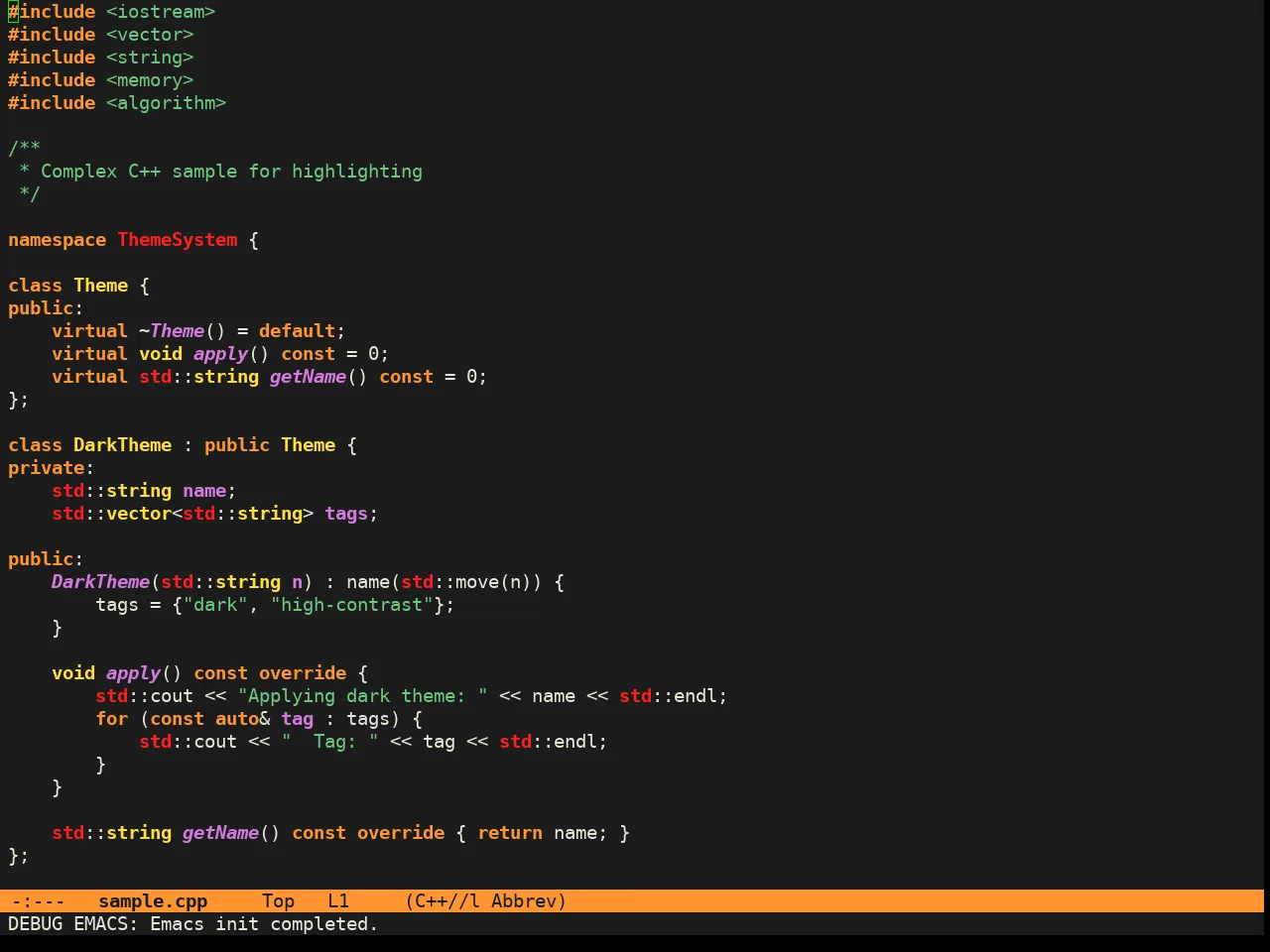Viewport: 1270px width, 952px height.
Task: Click the 'private:' access specifier
Action: point(52,468)
